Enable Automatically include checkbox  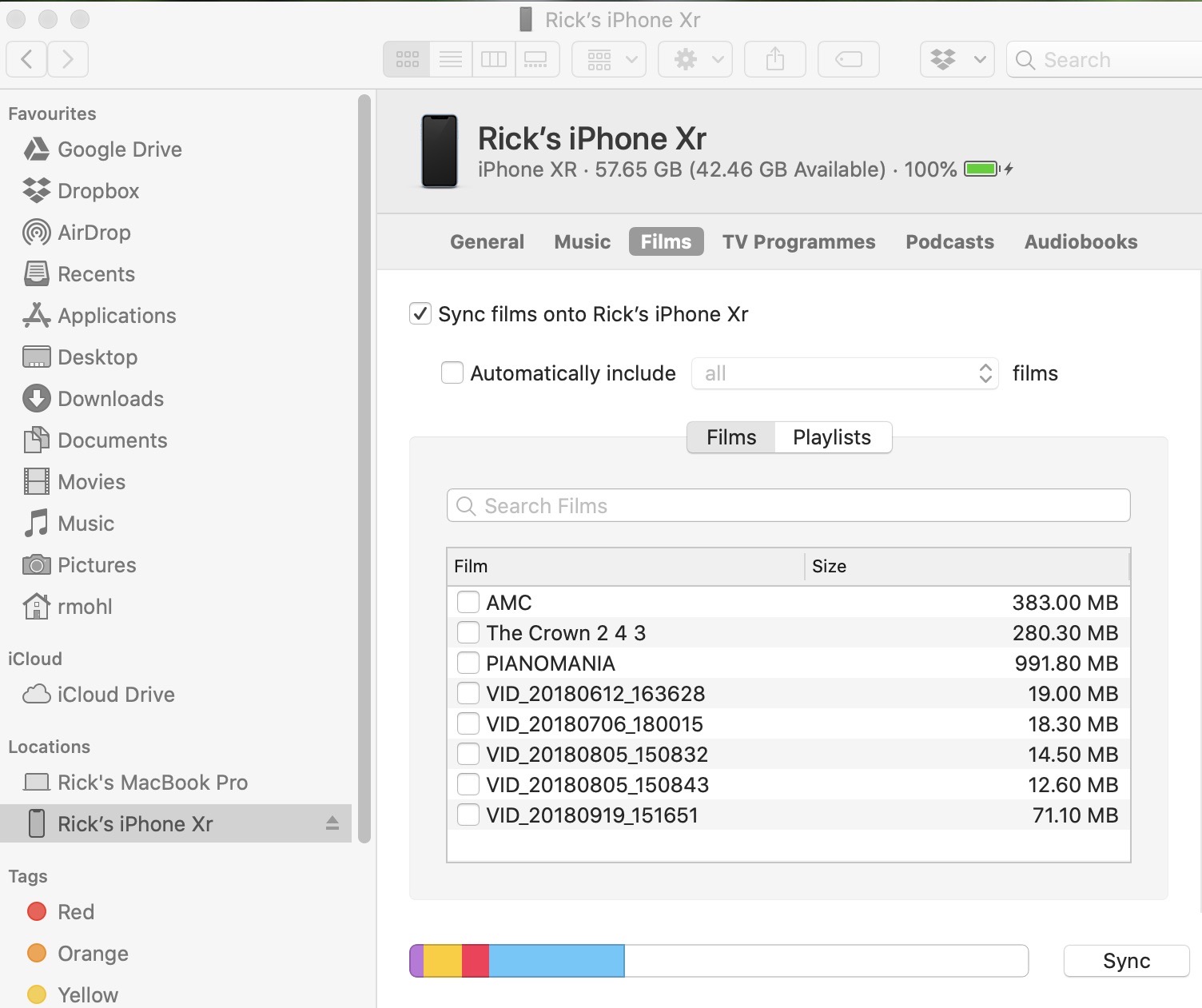pos(452,373)
